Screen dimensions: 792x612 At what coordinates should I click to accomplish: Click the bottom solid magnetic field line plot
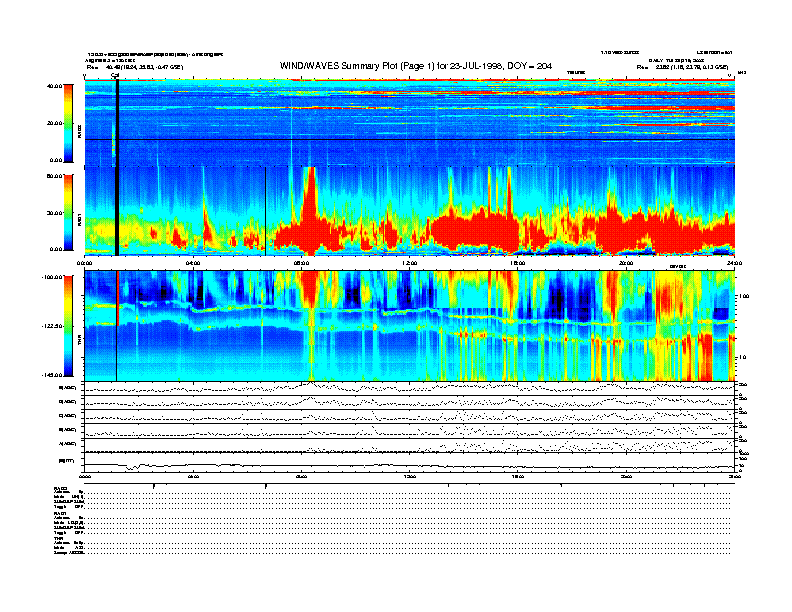pyautogui.click(x=410, y=466)
